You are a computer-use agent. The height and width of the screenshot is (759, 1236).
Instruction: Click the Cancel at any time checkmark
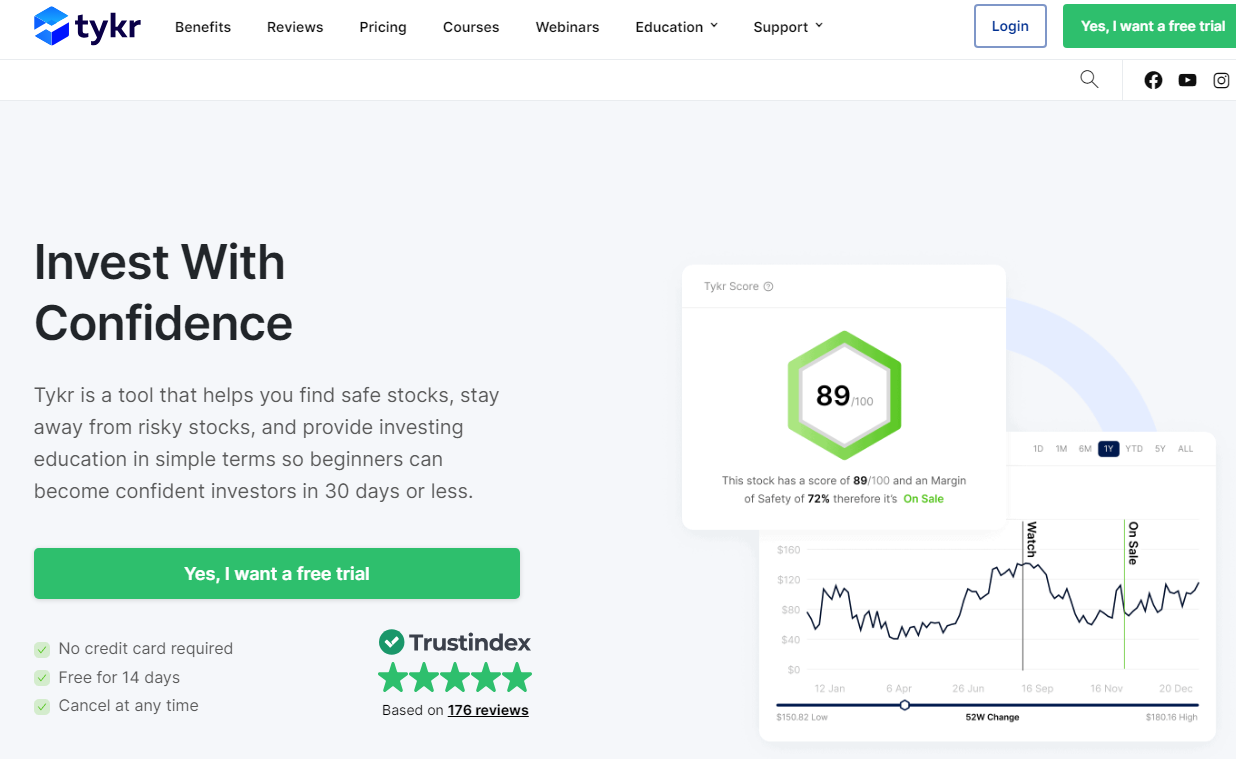tap(42, 706)
